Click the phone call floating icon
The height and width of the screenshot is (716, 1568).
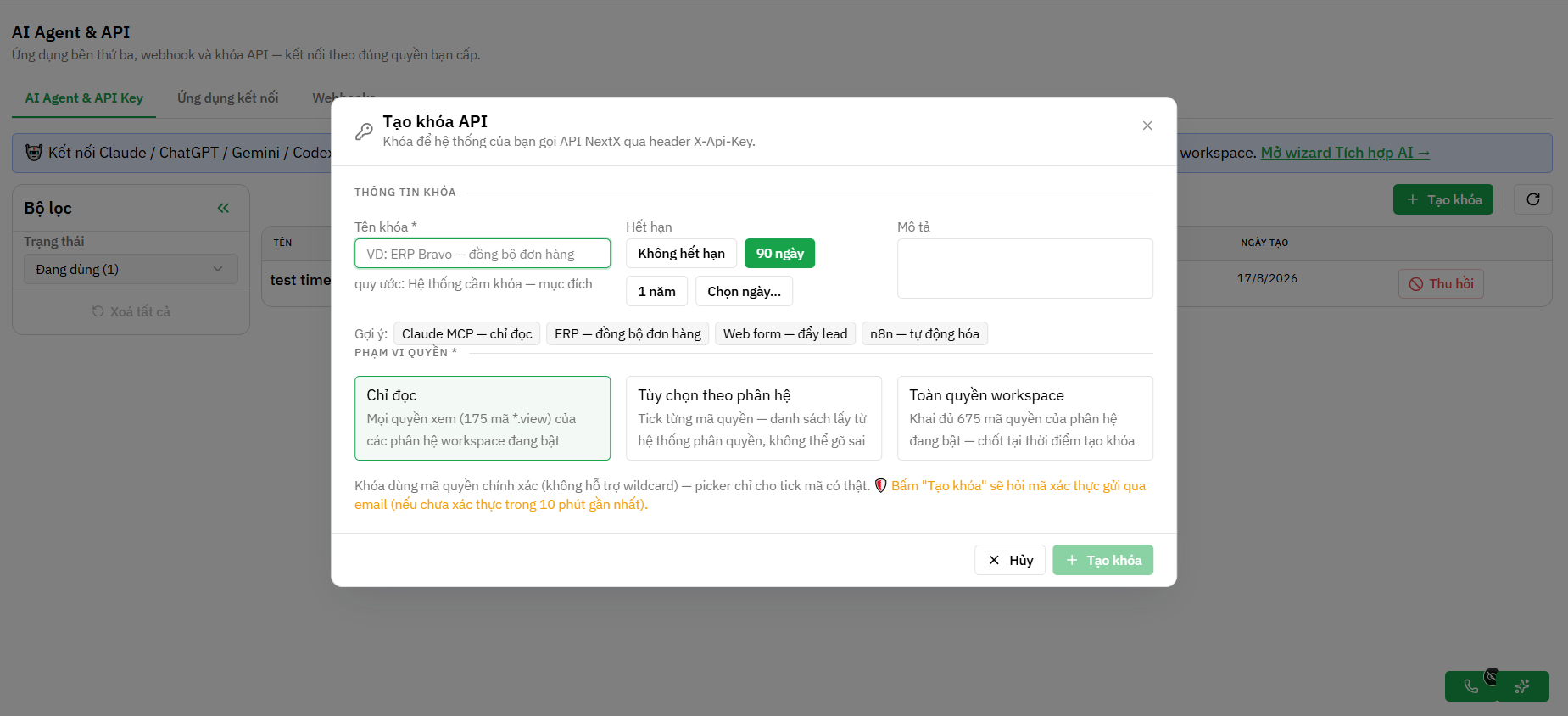point(1471,686)
